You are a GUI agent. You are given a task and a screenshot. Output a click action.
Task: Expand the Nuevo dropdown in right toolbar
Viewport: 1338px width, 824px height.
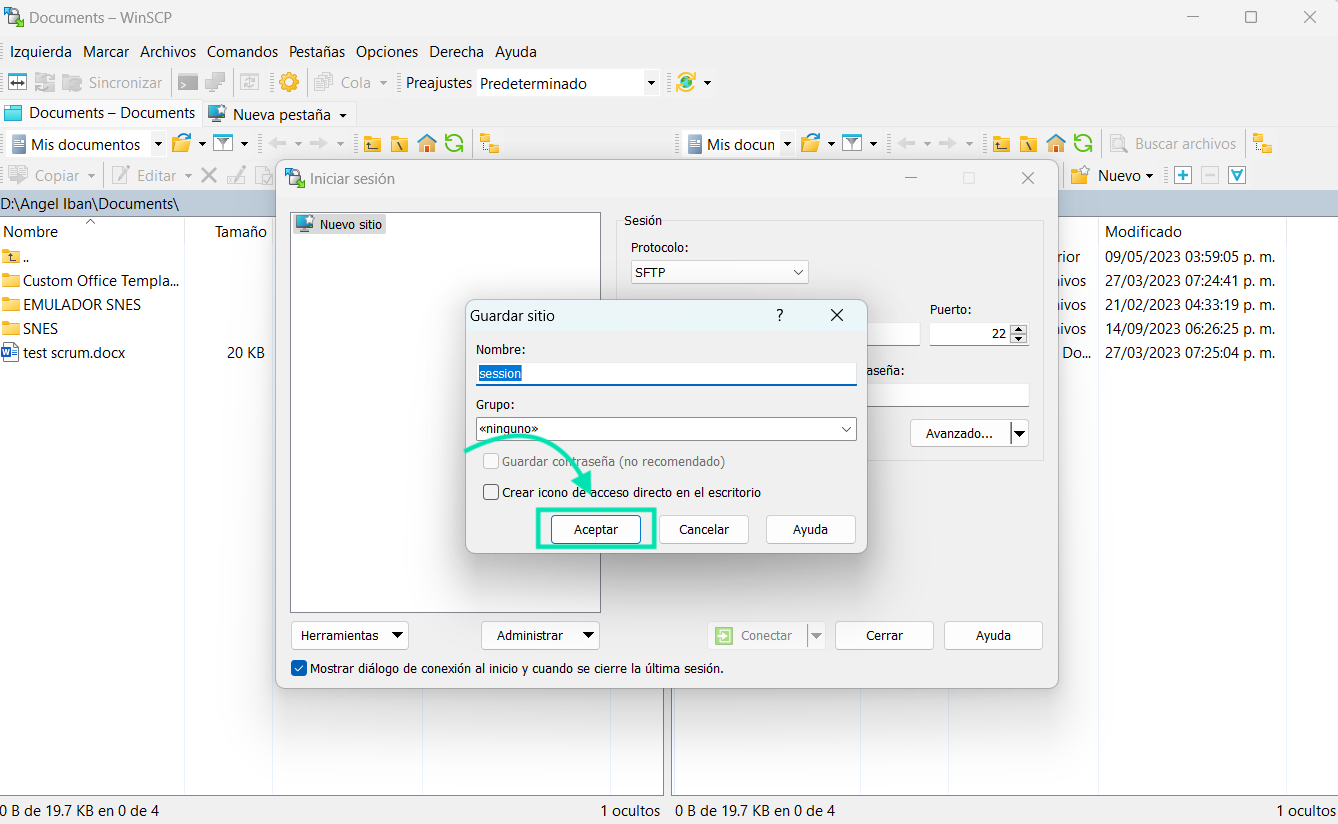click(1150, 176)
